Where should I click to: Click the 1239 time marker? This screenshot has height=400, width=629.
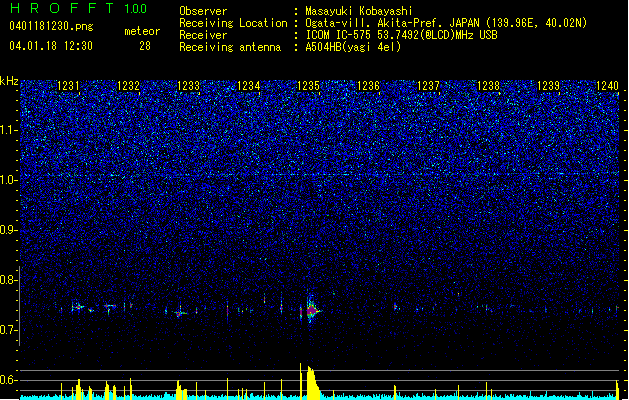[x=548, y=86]
